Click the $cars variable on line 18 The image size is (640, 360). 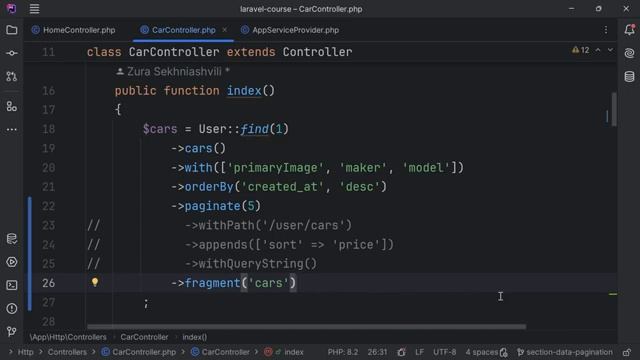[160, 129]
